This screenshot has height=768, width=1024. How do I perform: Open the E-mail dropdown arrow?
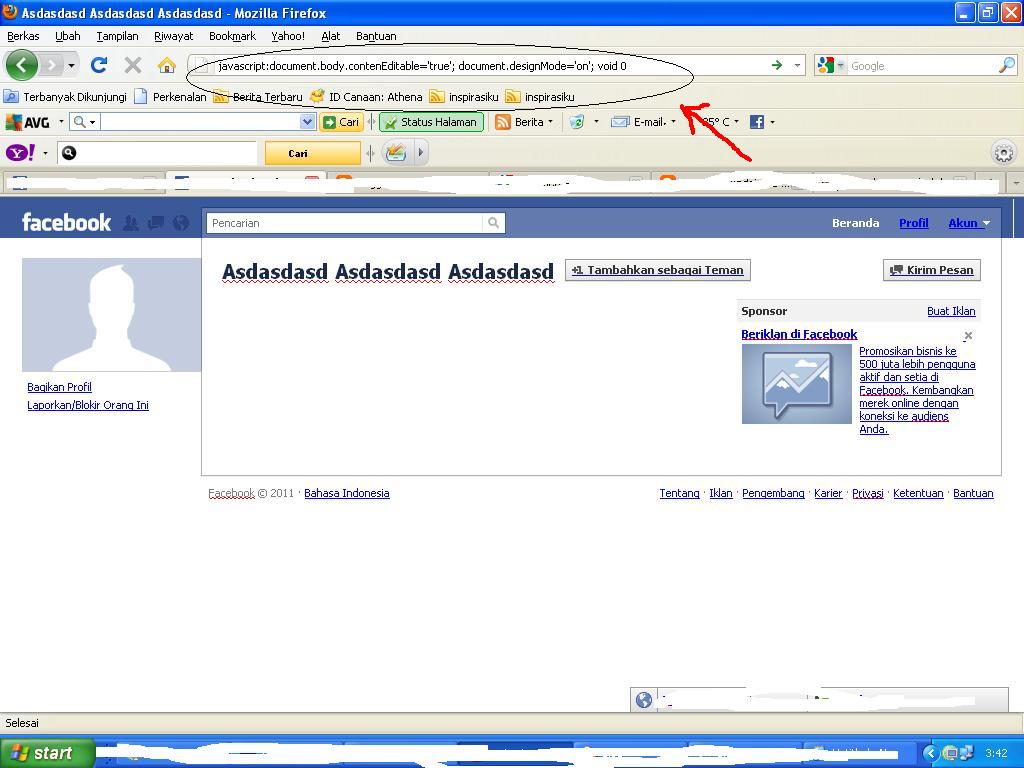pyautogui.click(x=673, y=121)
